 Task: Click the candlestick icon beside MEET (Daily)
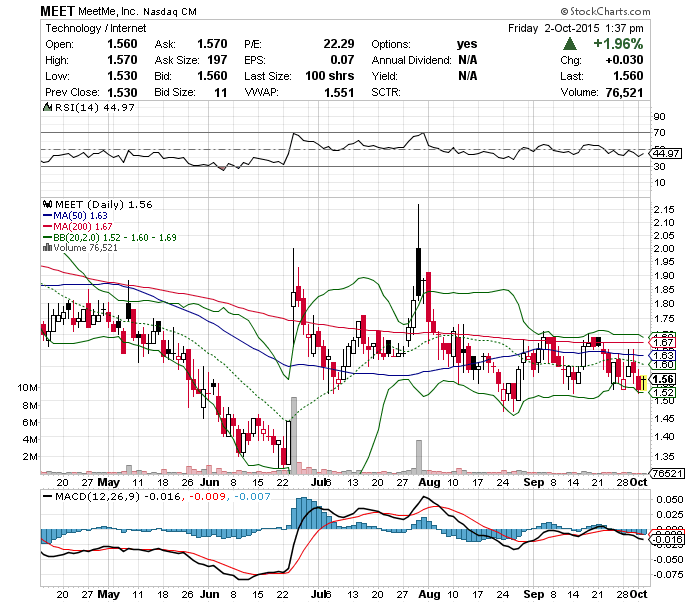pyautogui.click(x=47, y=204)
